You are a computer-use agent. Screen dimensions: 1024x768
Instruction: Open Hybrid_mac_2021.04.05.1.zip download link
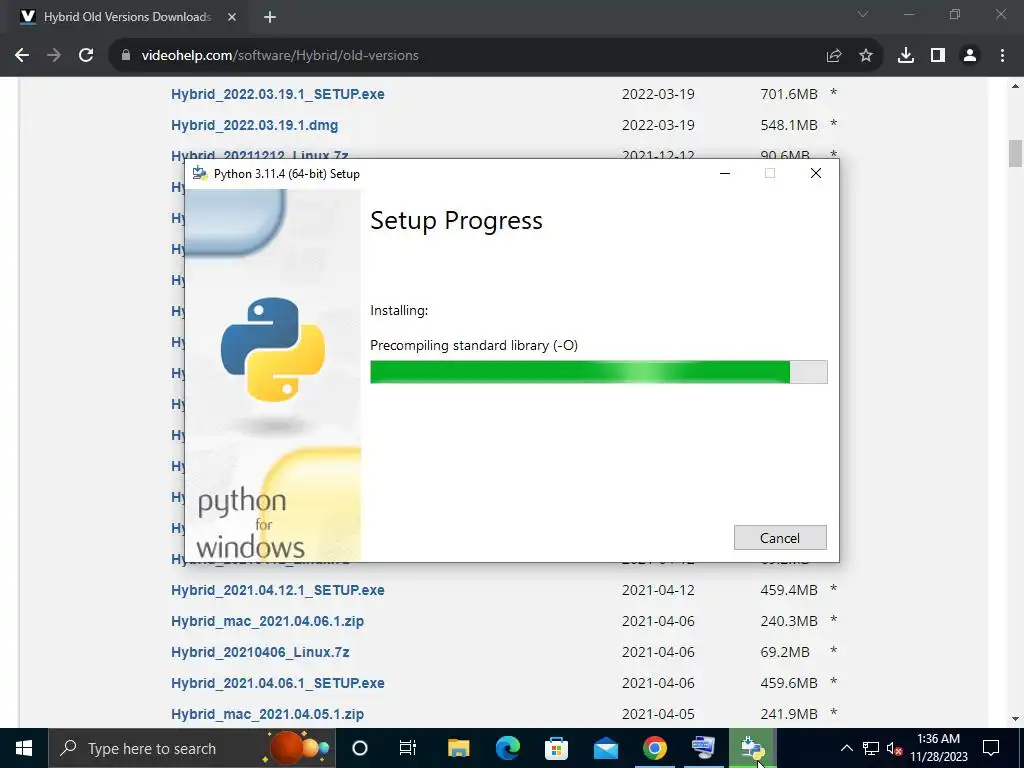pos(267,714)
